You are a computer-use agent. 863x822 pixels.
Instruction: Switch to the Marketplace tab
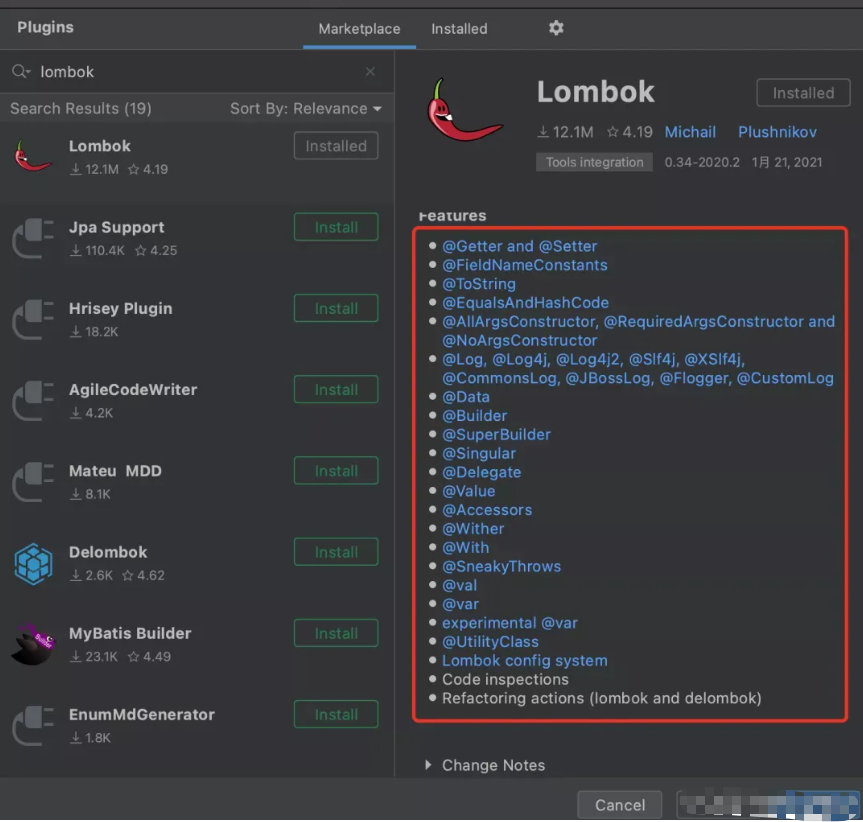[x=359, y=29]
